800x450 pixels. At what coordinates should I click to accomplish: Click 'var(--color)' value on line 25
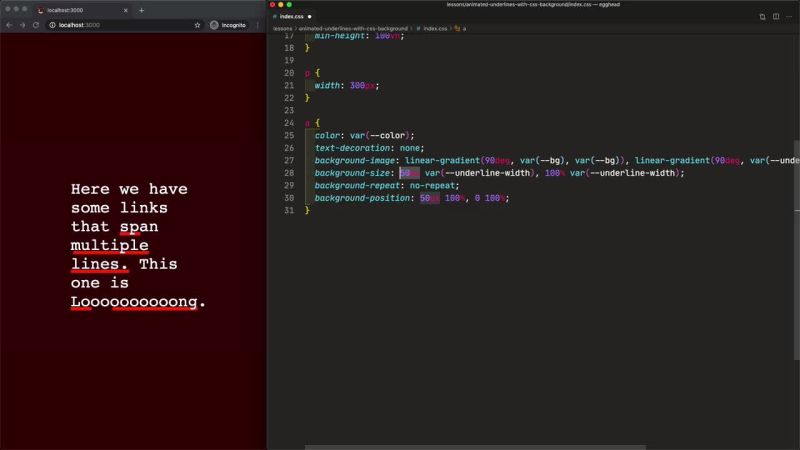point(380,135)
